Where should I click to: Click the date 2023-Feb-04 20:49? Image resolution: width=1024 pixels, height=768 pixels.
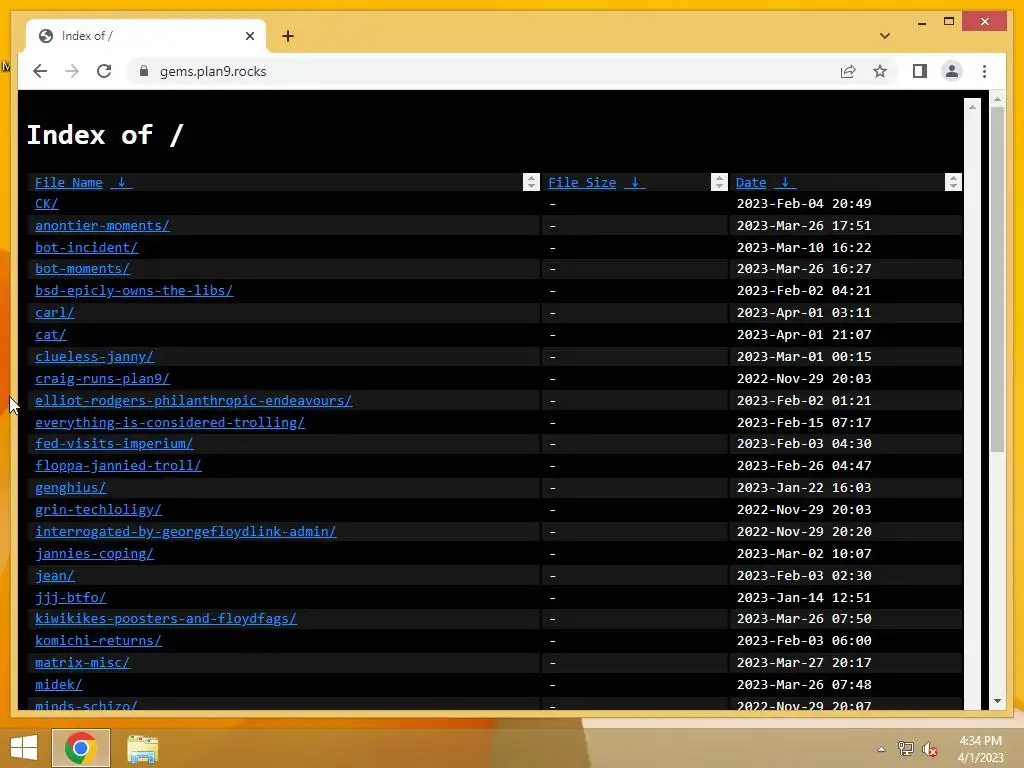tap(804, 204)
